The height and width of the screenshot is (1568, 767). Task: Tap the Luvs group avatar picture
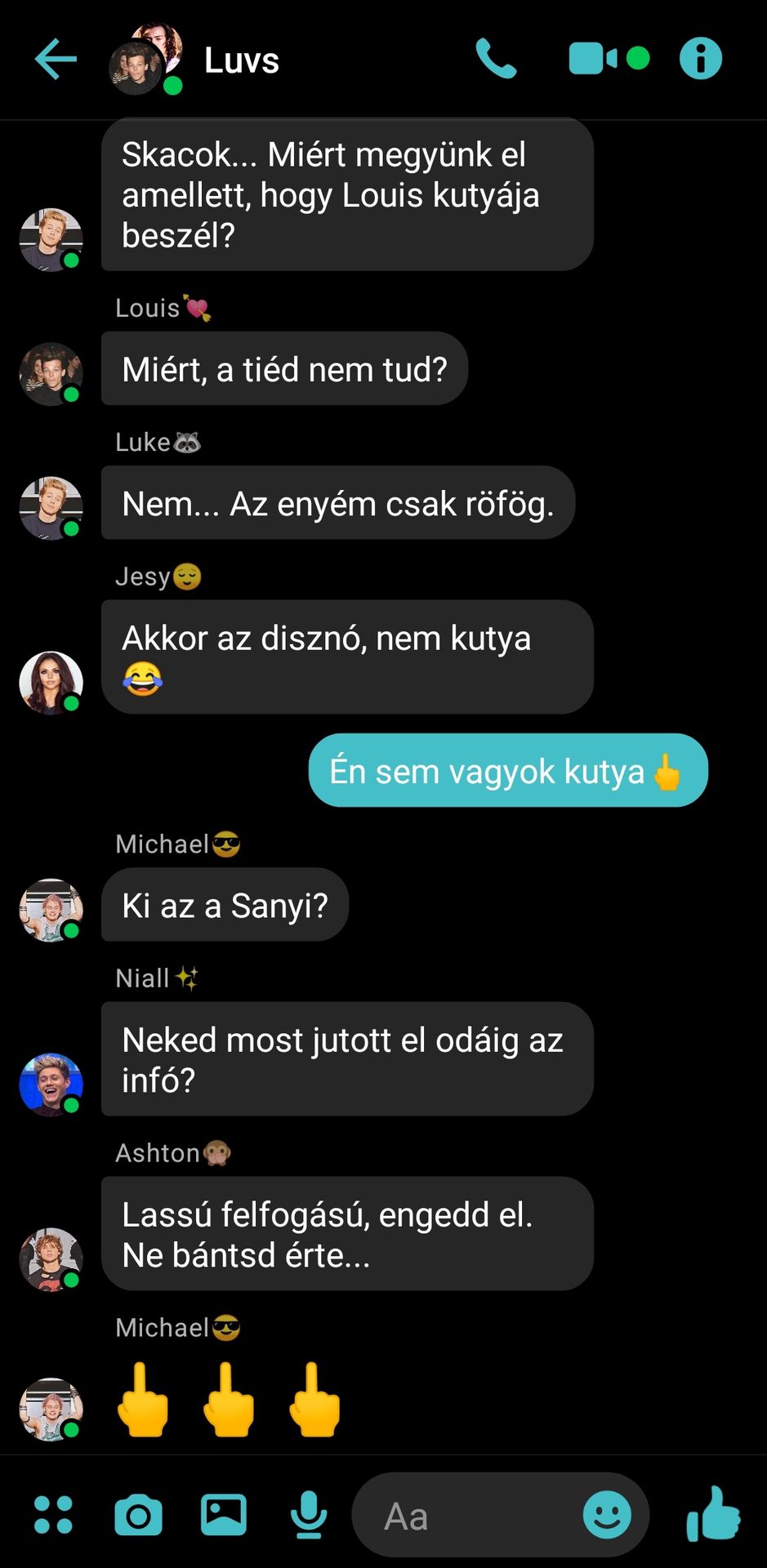[x=146, y=59]
